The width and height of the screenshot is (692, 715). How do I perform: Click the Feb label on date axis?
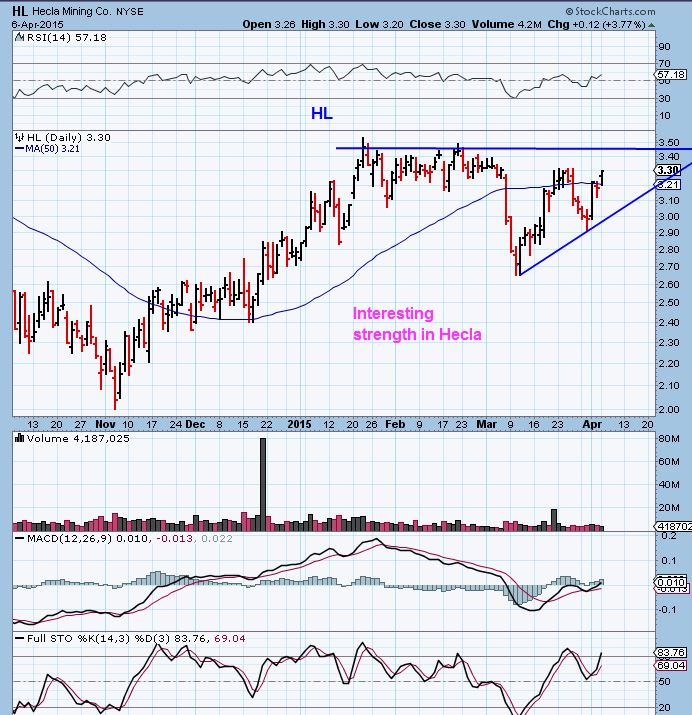[x=395, y=424]
